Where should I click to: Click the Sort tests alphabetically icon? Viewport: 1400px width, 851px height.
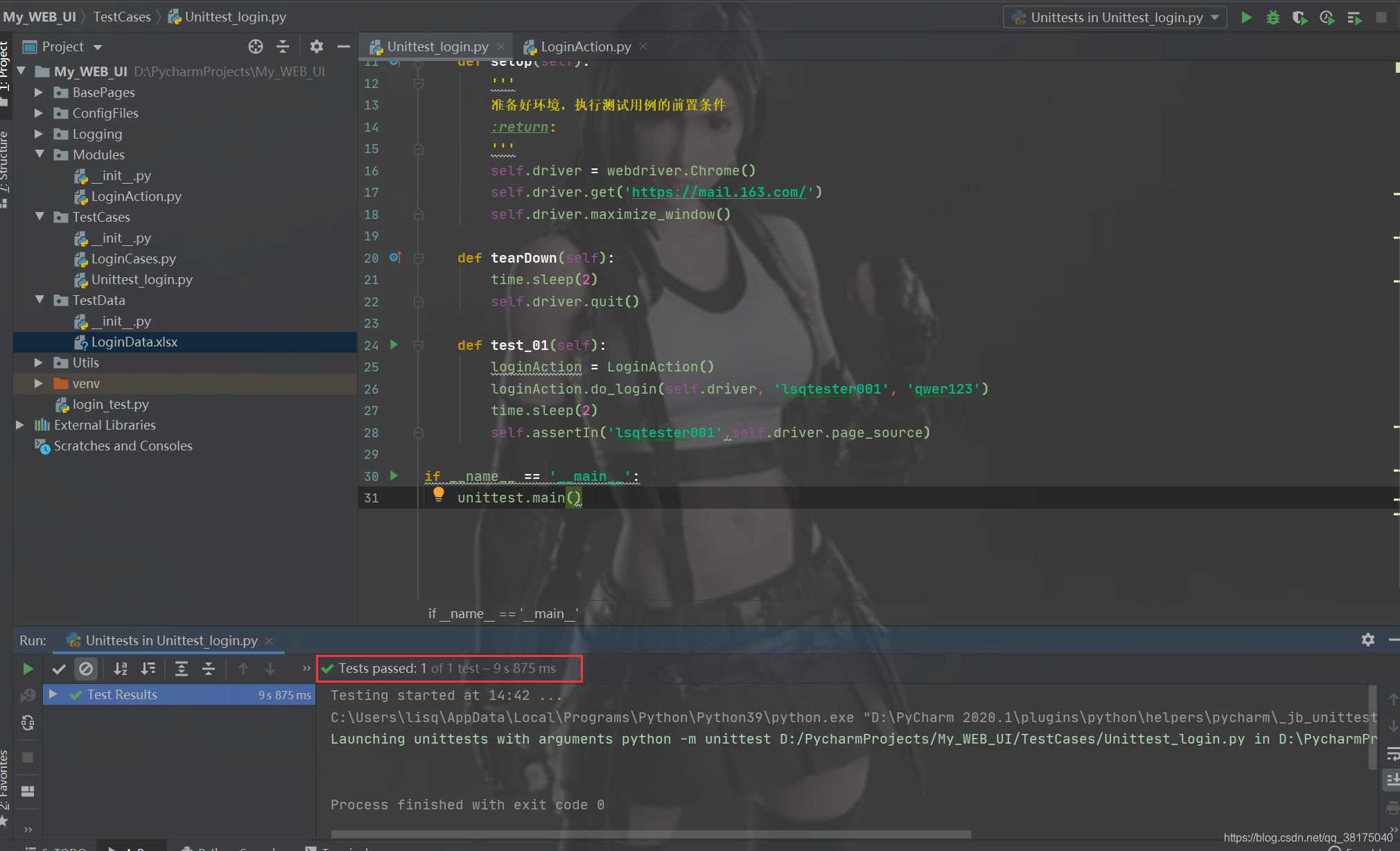tap(121, 668)
